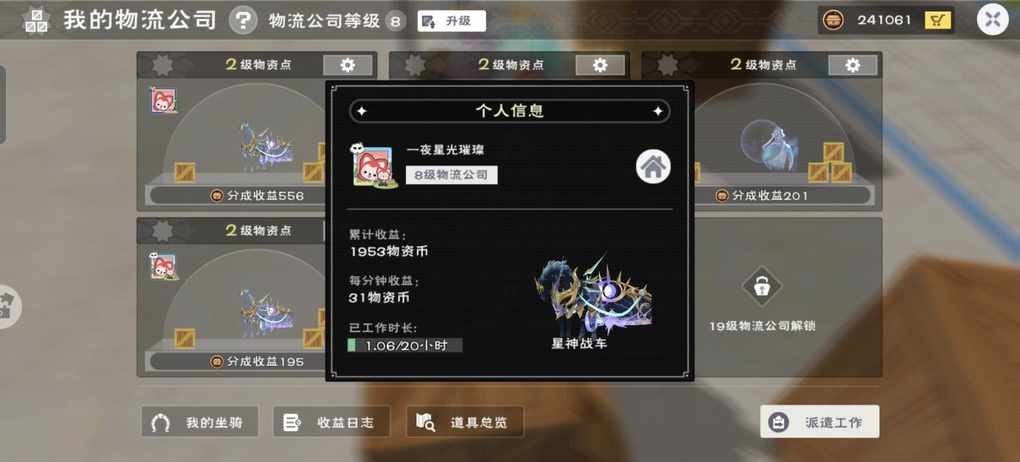Click the logistics company logo icon
This screenshot has width=1020, height=462.
(36, 21)
